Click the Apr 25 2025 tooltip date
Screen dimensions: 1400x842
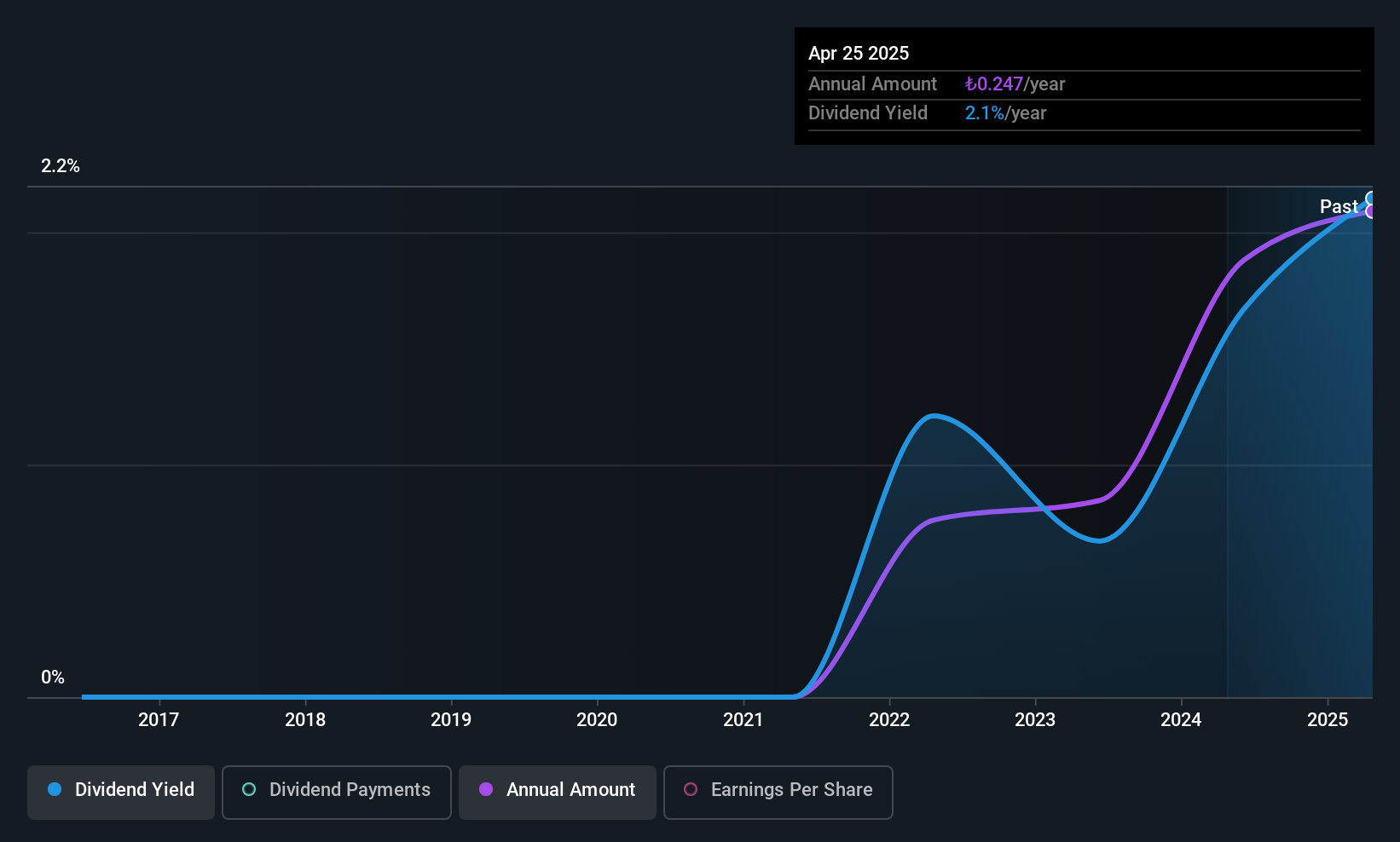[x=859, y=53]
